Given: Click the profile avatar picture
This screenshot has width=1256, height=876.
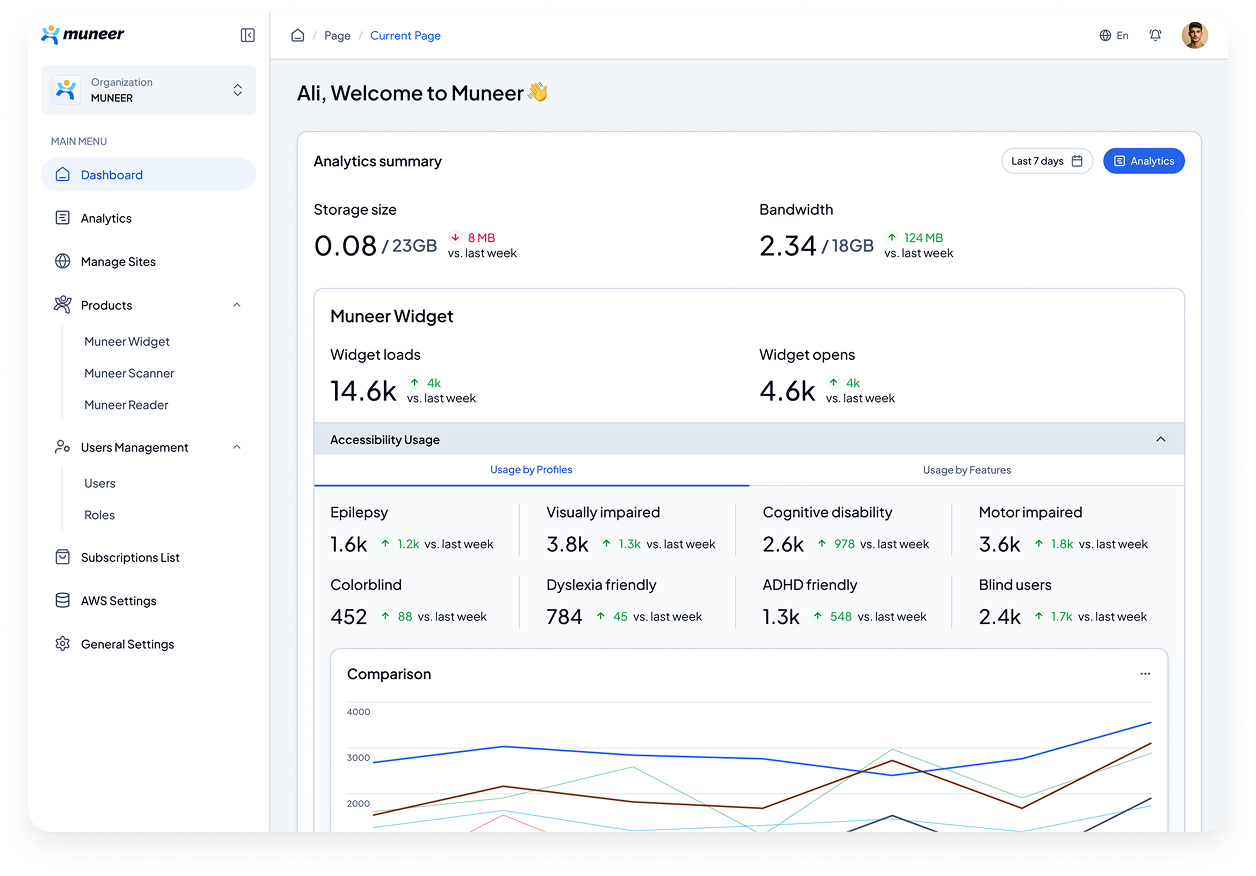Looking at the screenshot, I should pyautogui.click(x=1194, y=35).
